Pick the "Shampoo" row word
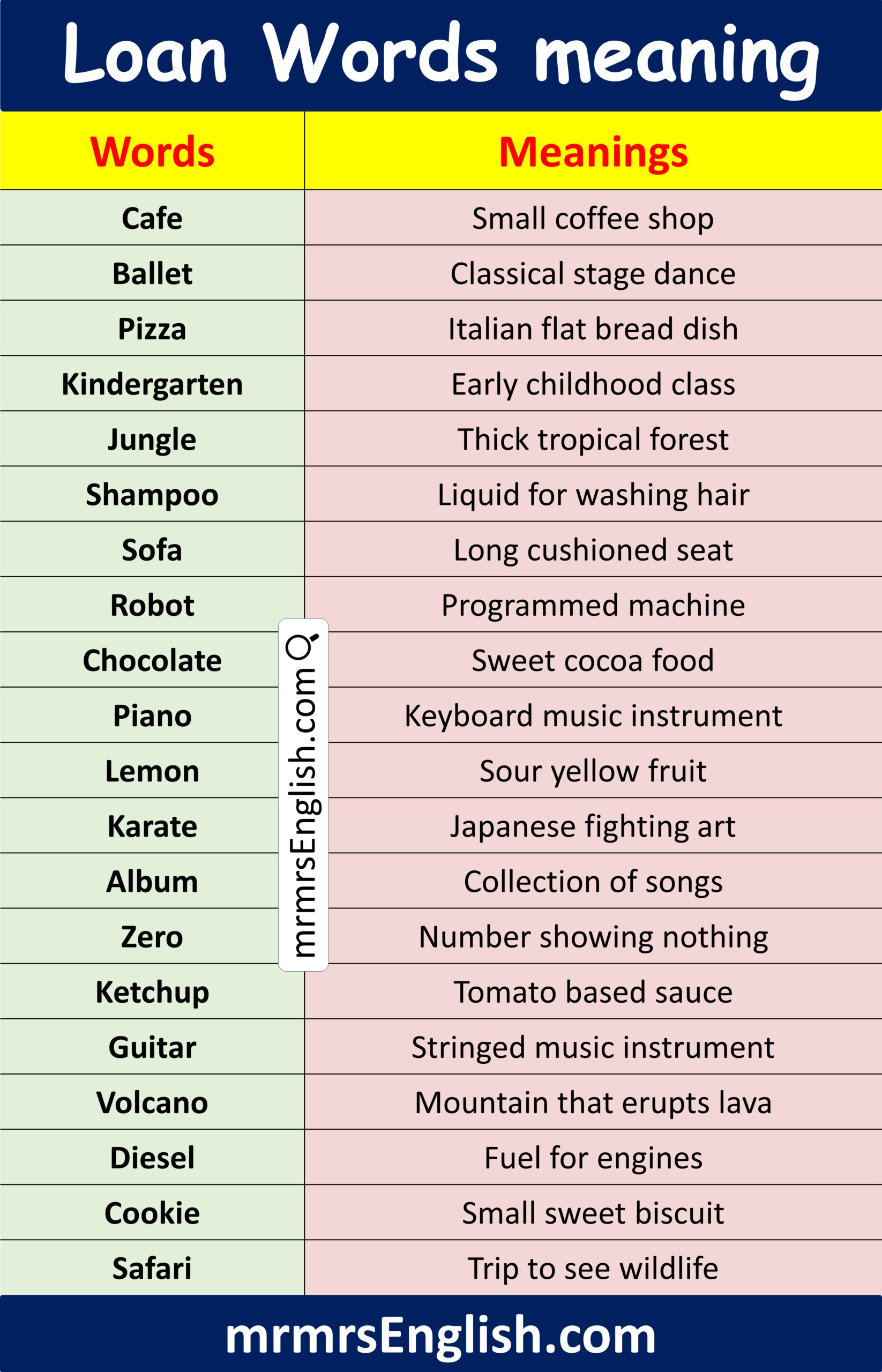 pyautogui.click(x=152, y=494)
